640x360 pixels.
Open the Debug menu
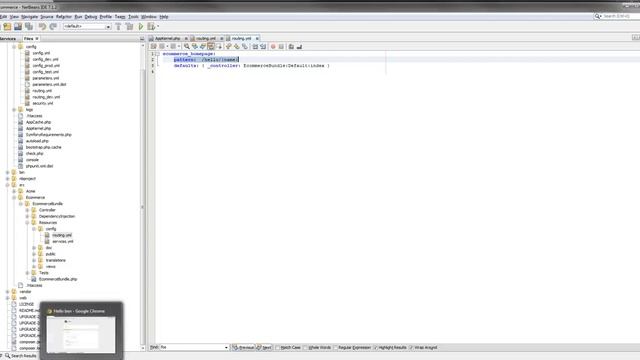point(91,17)
